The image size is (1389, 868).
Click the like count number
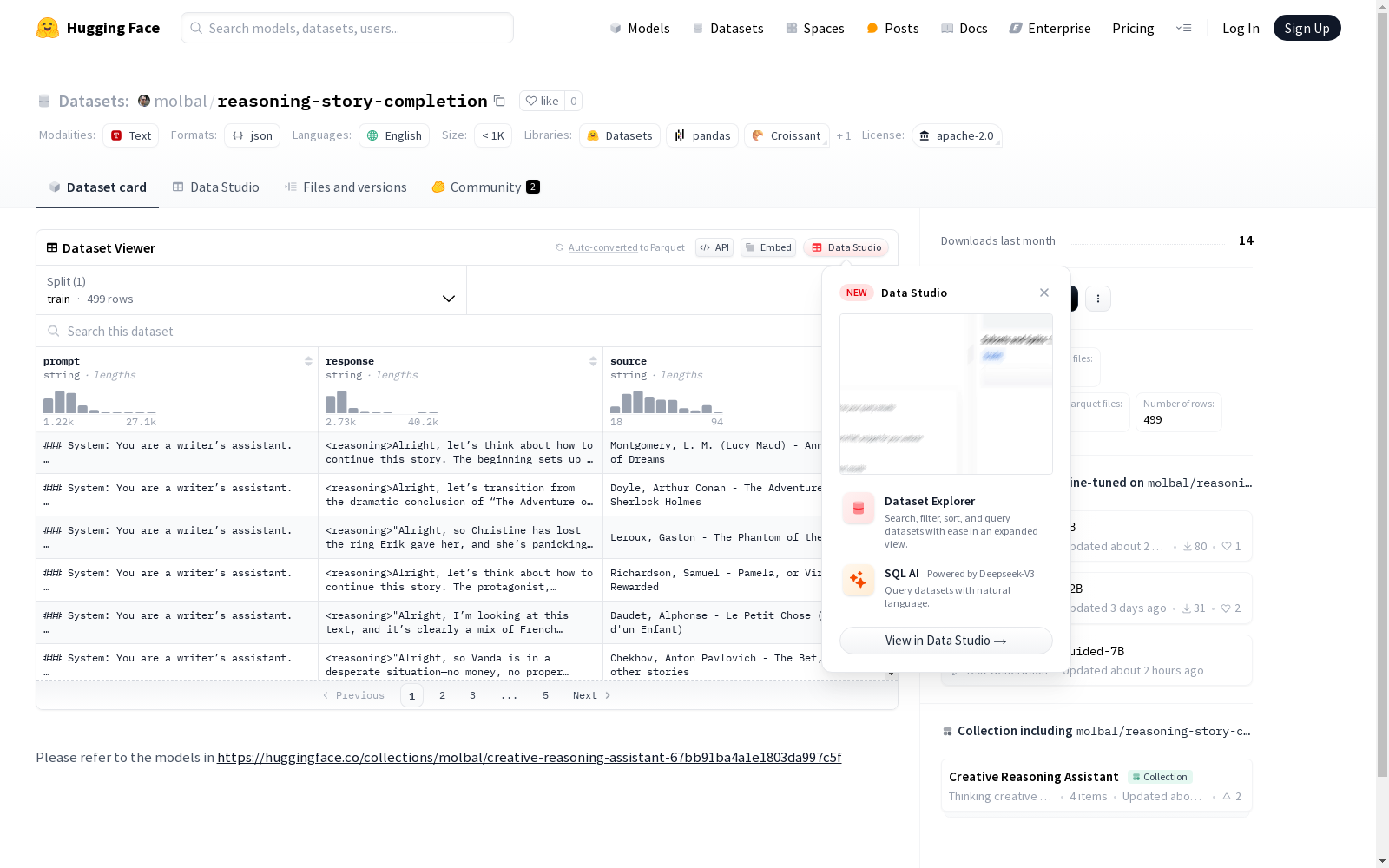(573, 101)
